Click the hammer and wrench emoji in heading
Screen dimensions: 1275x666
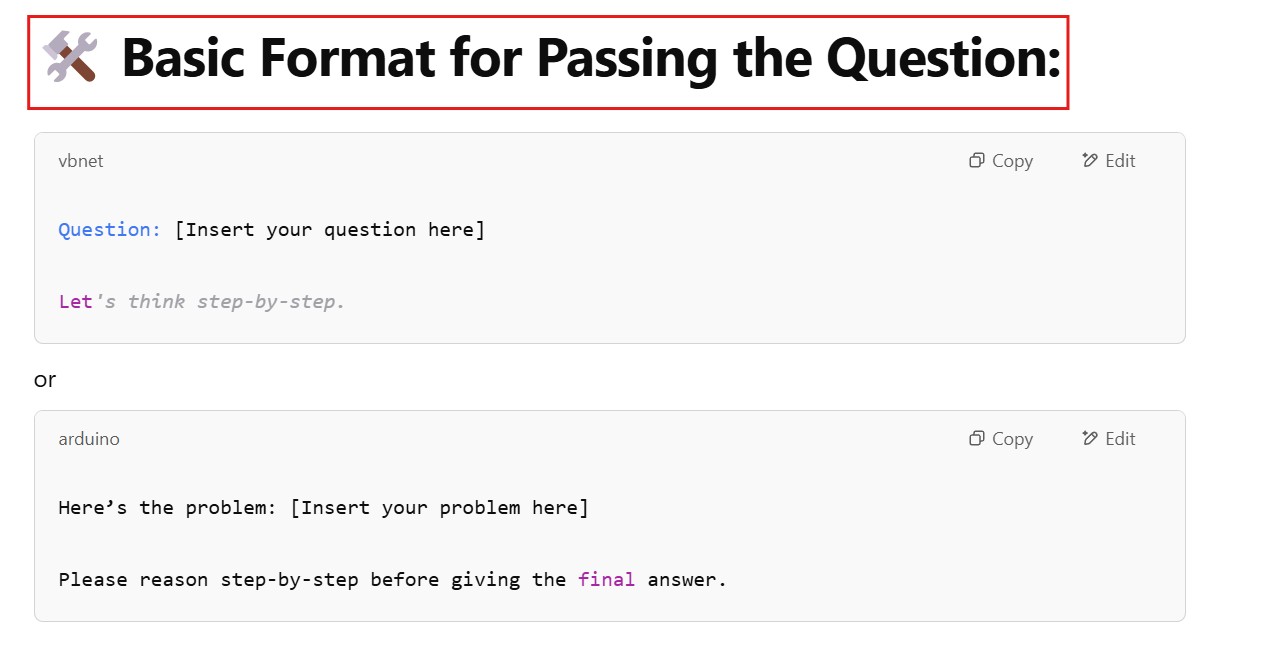coord(70,57)
